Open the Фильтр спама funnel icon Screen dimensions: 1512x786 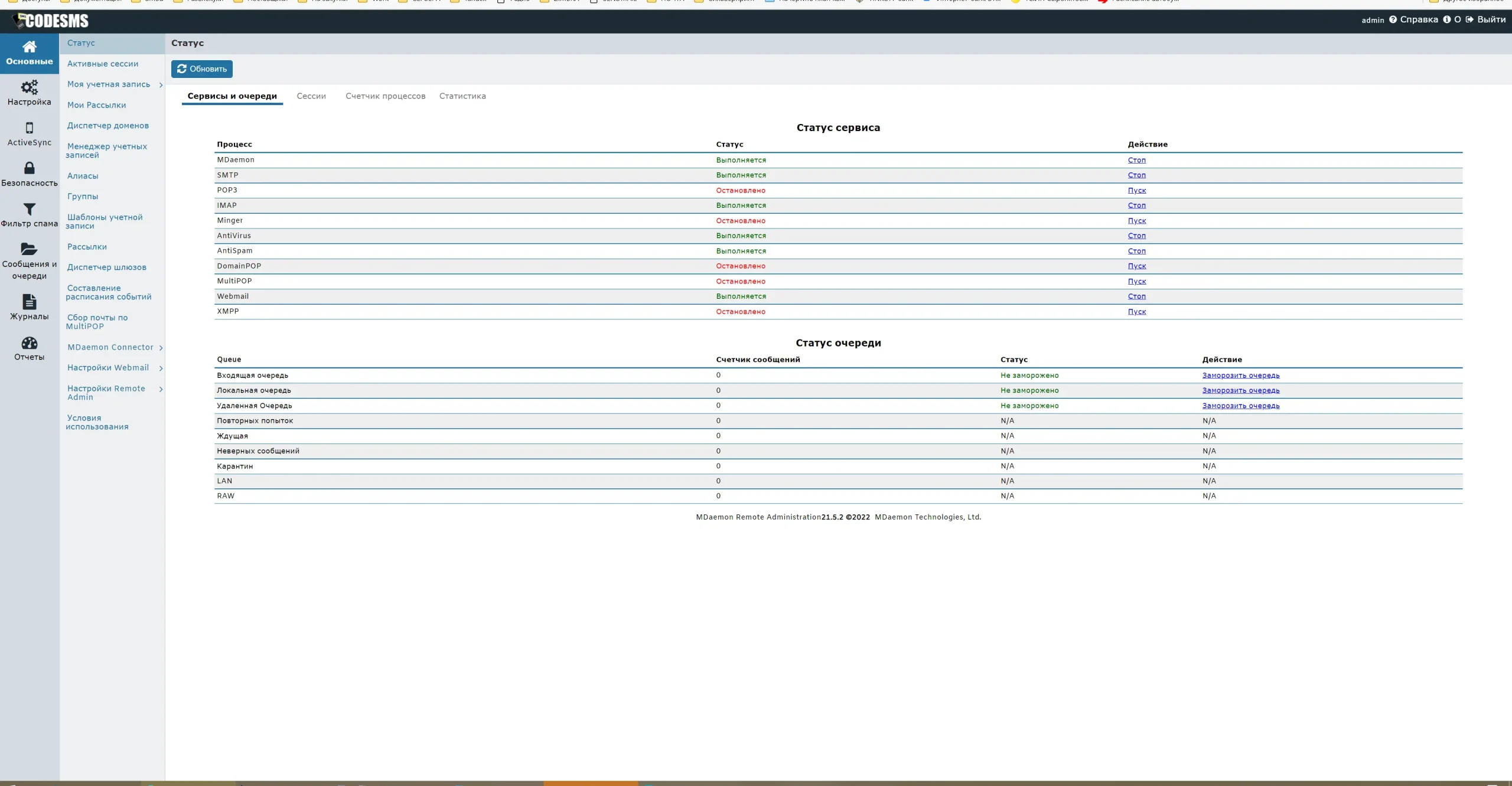point(29,209)
